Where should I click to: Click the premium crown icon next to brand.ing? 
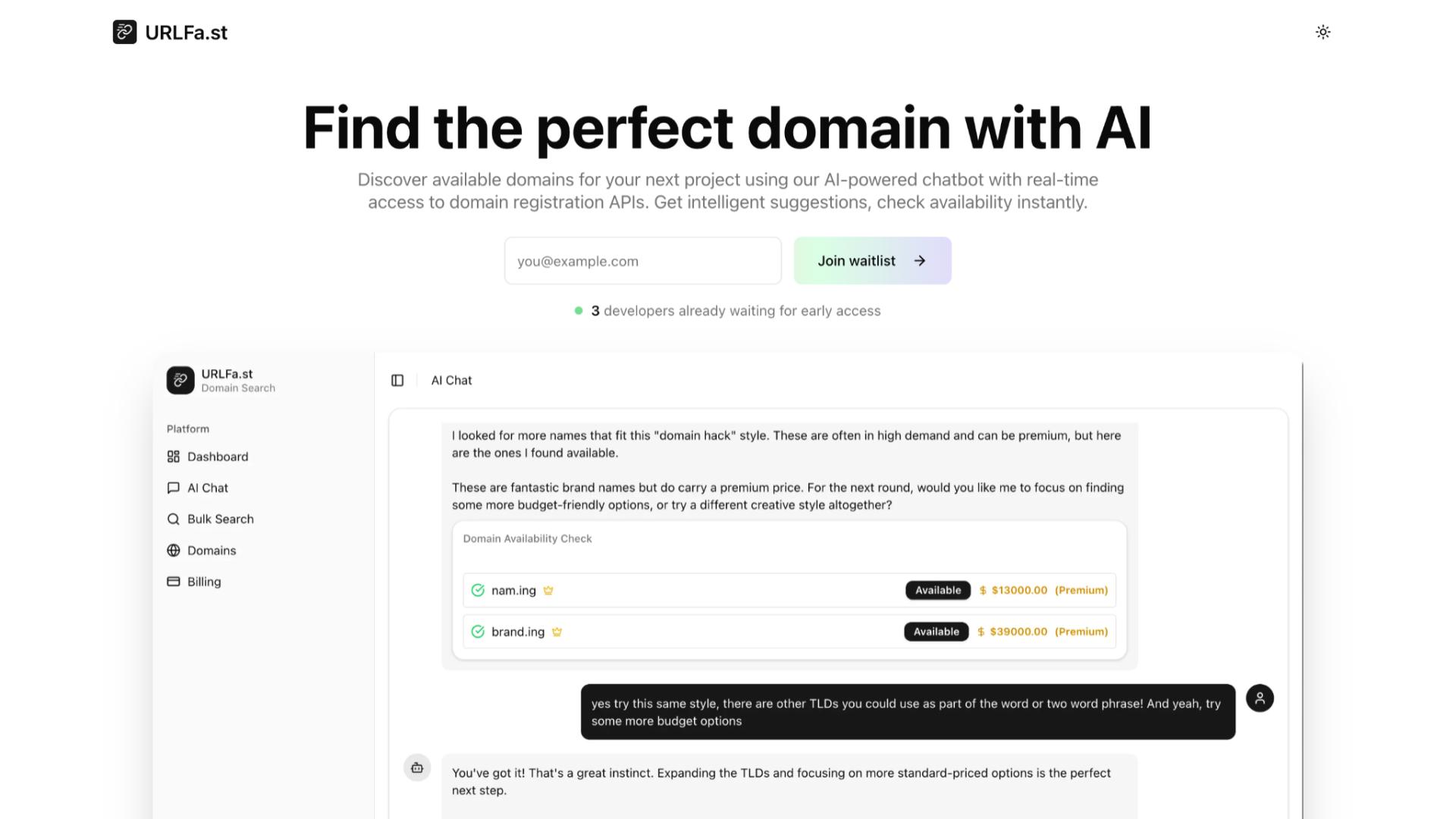coord(557,631)
